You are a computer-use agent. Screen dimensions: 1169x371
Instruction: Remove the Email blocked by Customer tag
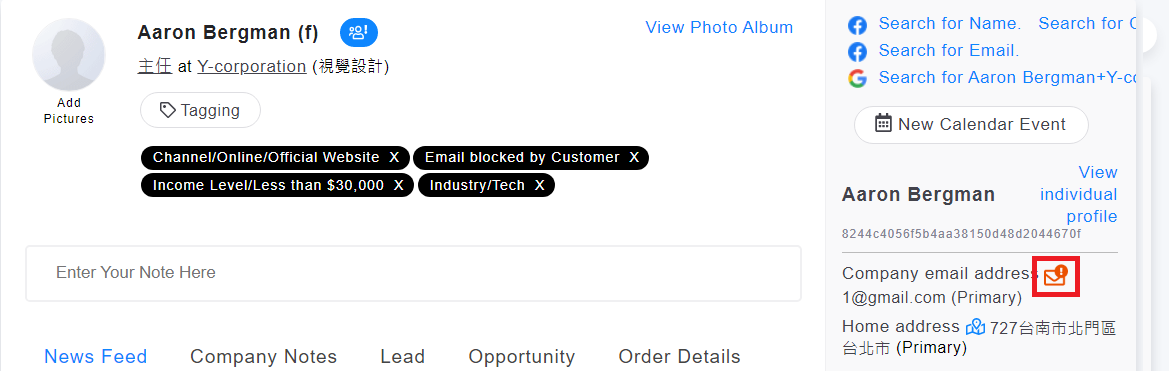point(634,158)
